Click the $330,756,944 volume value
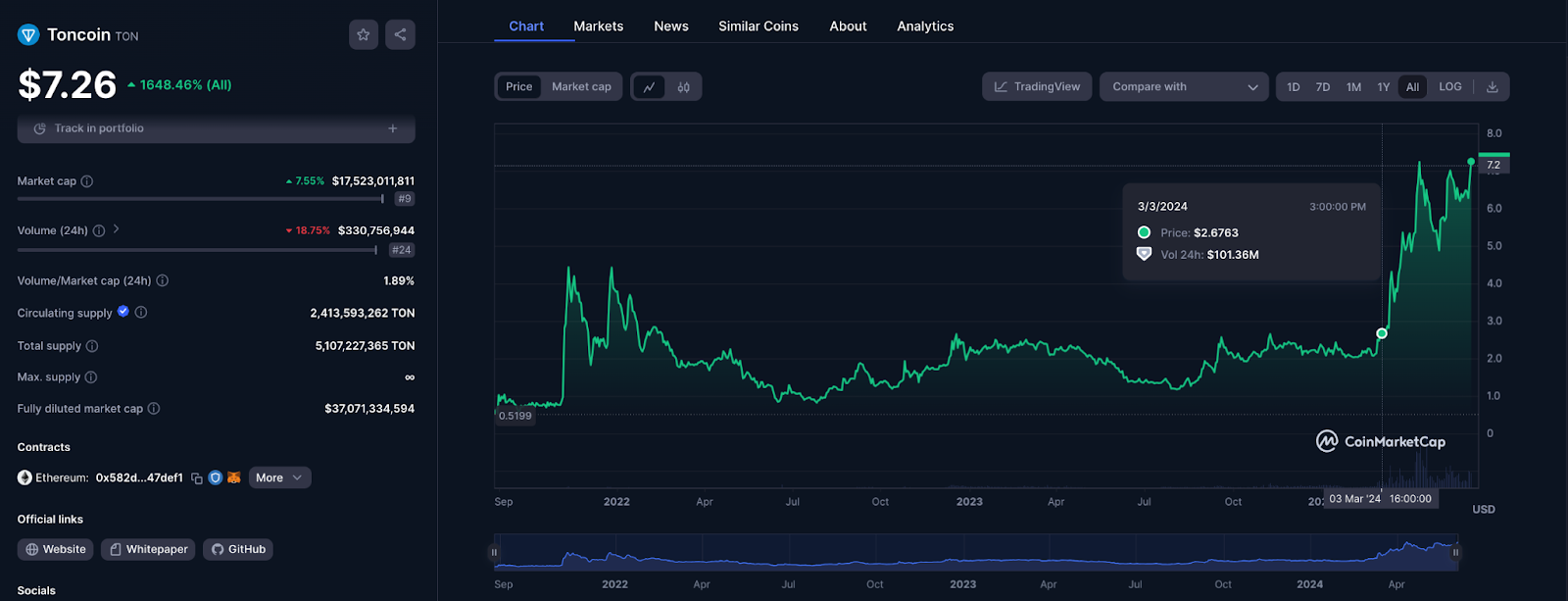The width and height of the screenshot is (1568, 601). pos(376,230)
